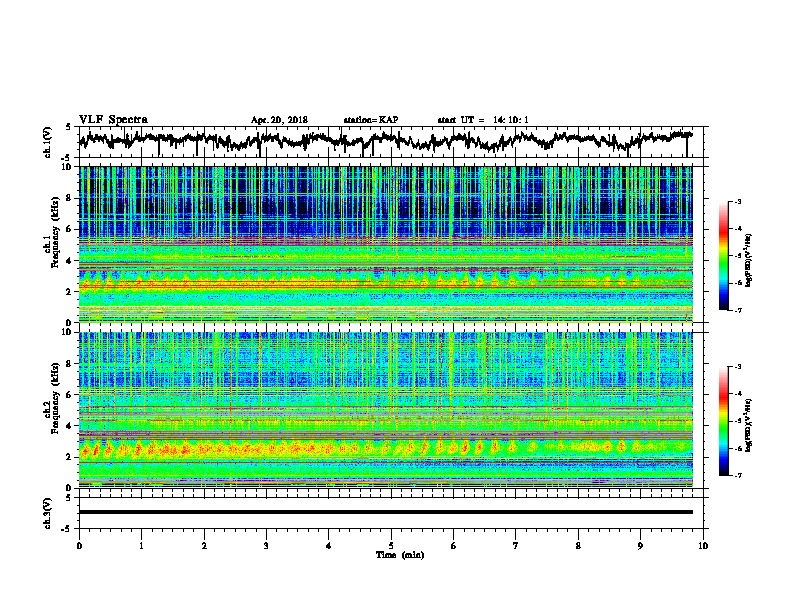Click the color scale bar beside ch.2 spectrogram
792x612 pixels.
(x=723, y=421)
